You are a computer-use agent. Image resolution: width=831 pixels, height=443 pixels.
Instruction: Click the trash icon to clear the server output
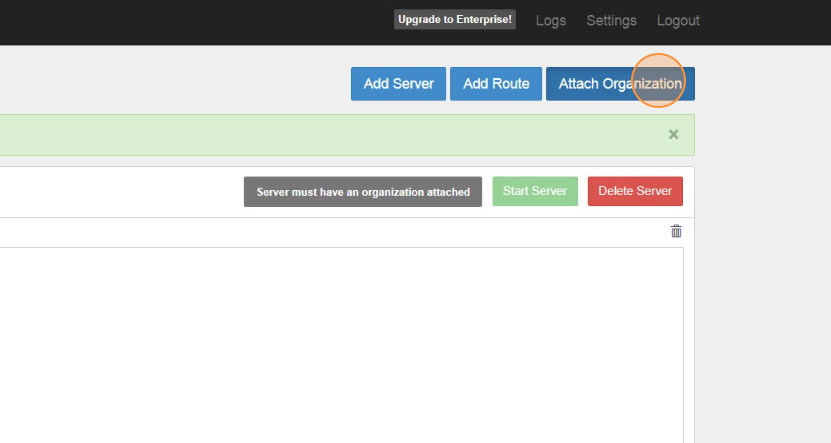coord(676,231)
